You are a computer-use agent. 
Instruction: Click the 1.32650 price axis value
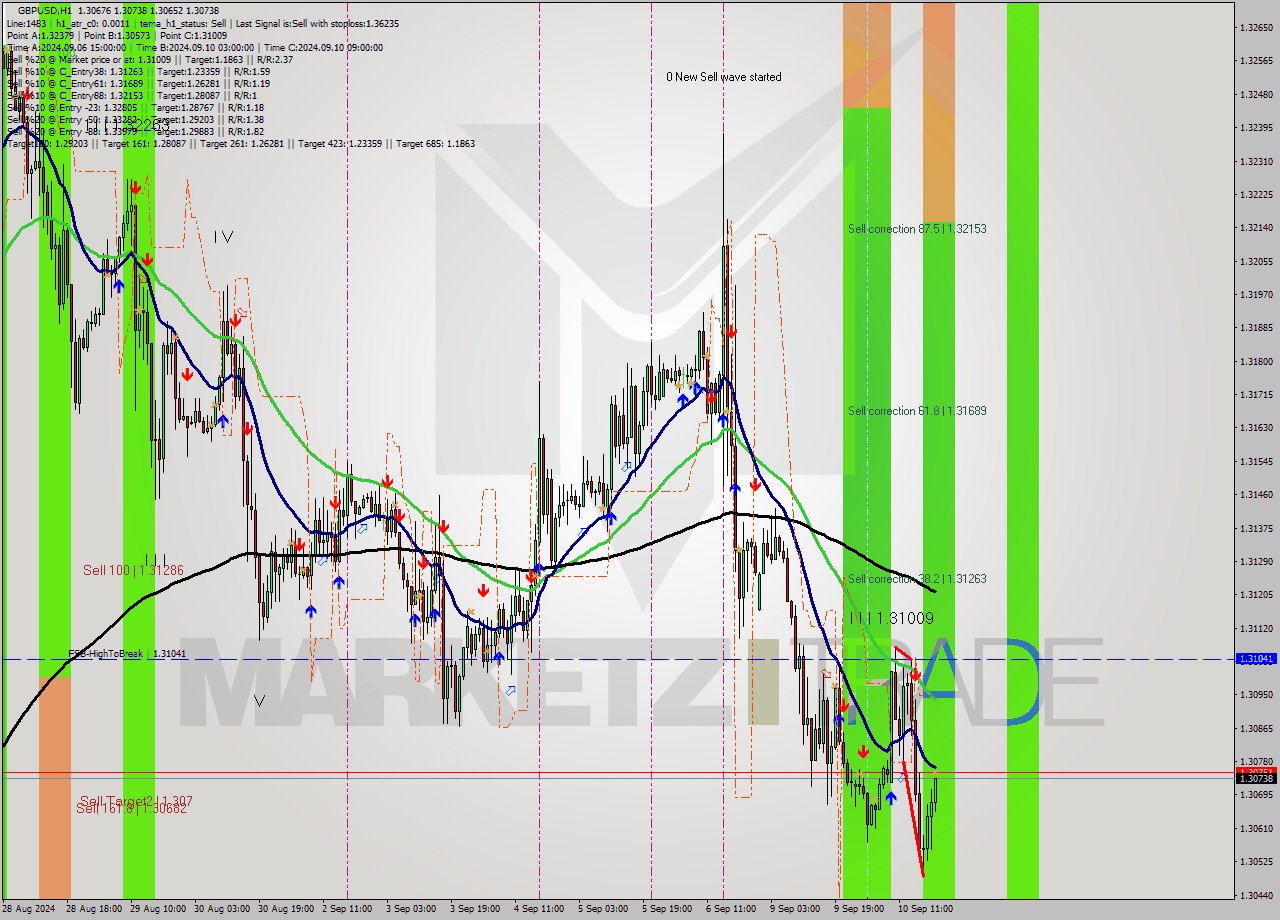point(1255,28)
